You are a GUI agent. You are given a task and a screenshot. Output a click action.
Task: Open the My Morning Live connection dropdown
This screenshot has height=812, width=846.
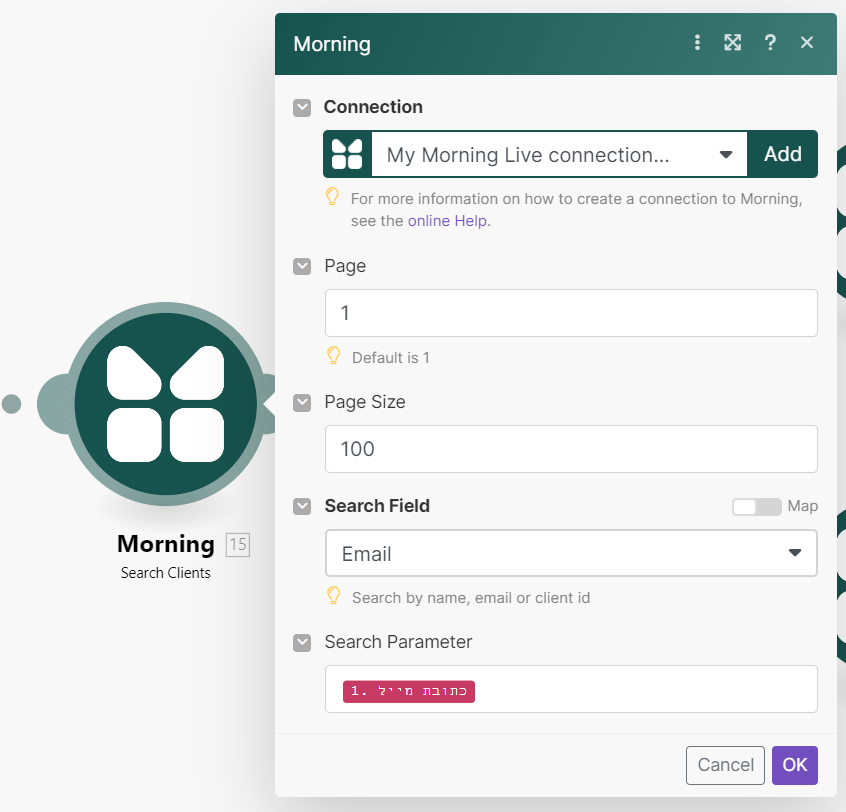click(559, 154)
